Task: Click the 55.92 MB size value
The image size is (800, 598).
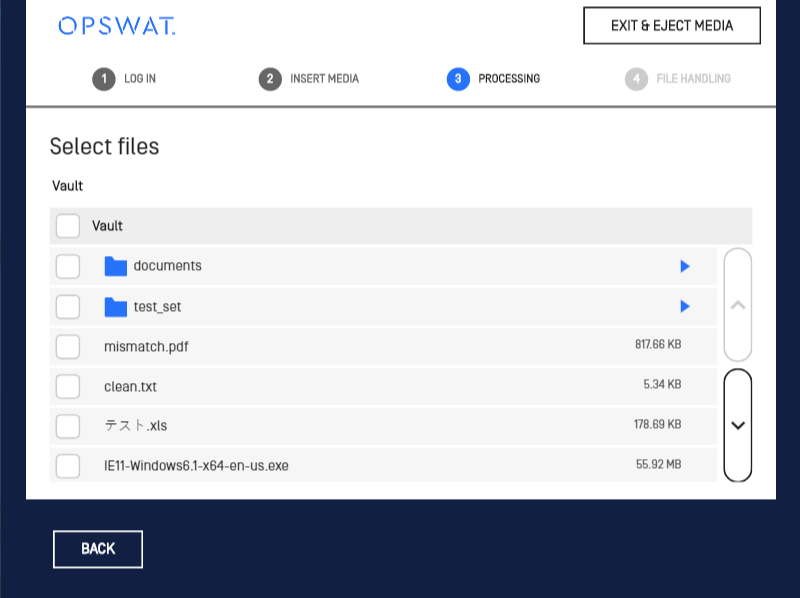Action: click(659, 464)
